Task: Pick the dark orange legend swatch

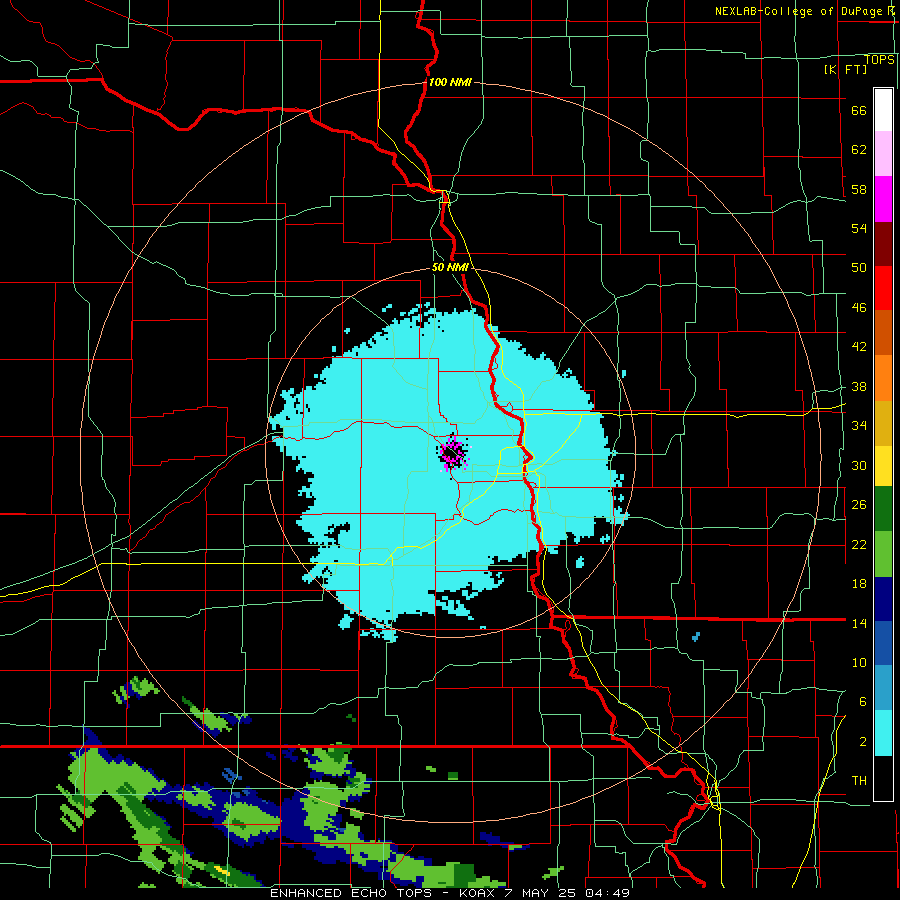Action: pyautogui.click(x=883, y=333)
